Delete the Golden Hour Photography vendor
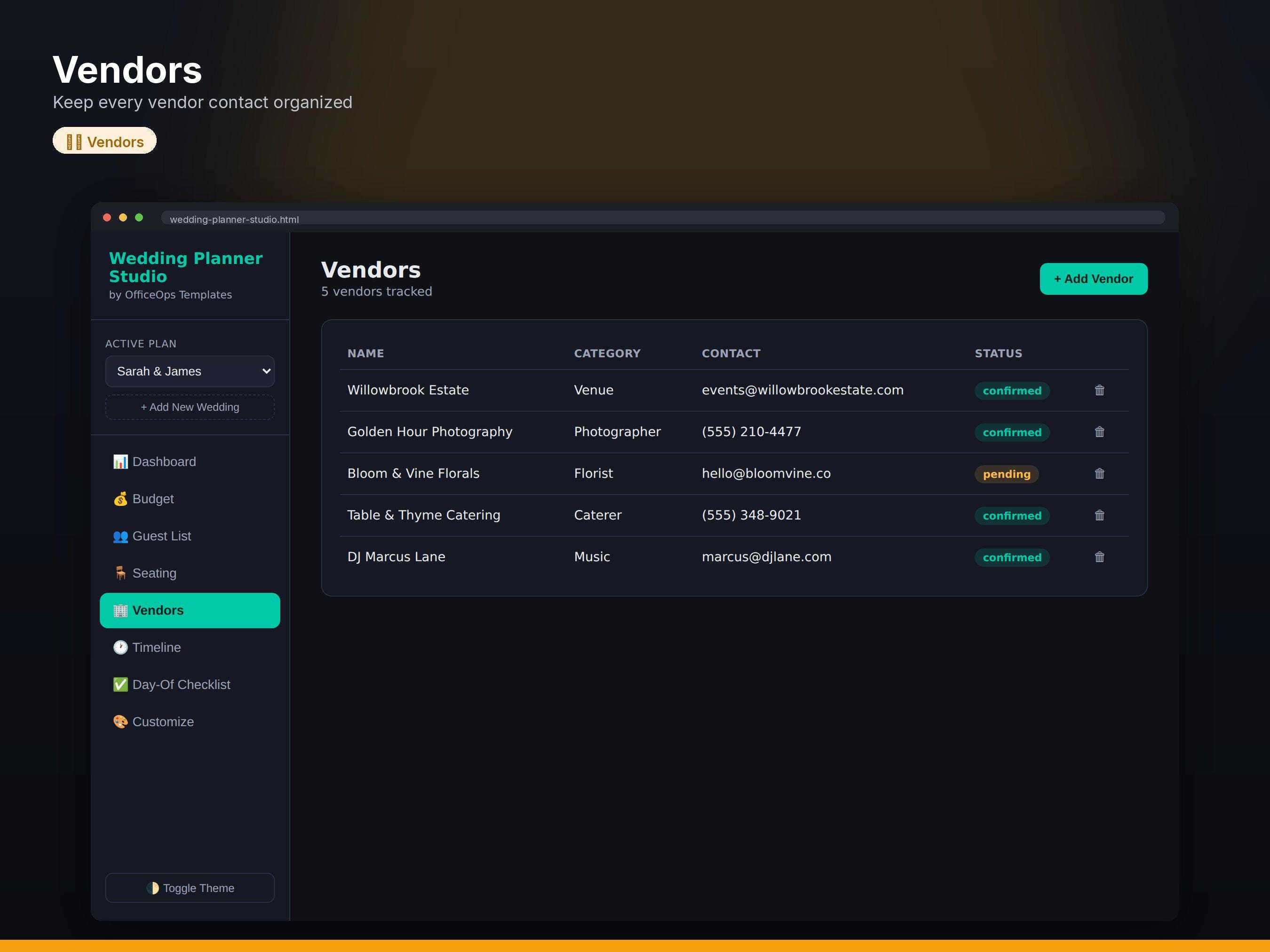The image size is (1270, 952). click(1099, 432)
